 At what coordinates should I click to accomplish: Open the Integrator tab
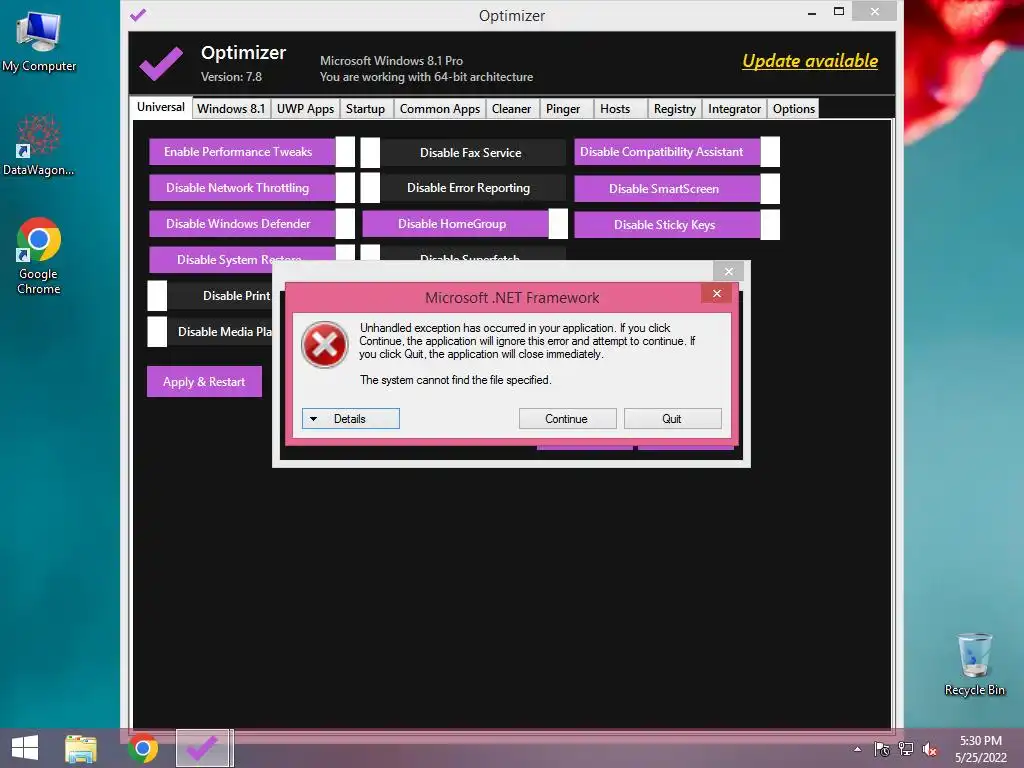734,108
